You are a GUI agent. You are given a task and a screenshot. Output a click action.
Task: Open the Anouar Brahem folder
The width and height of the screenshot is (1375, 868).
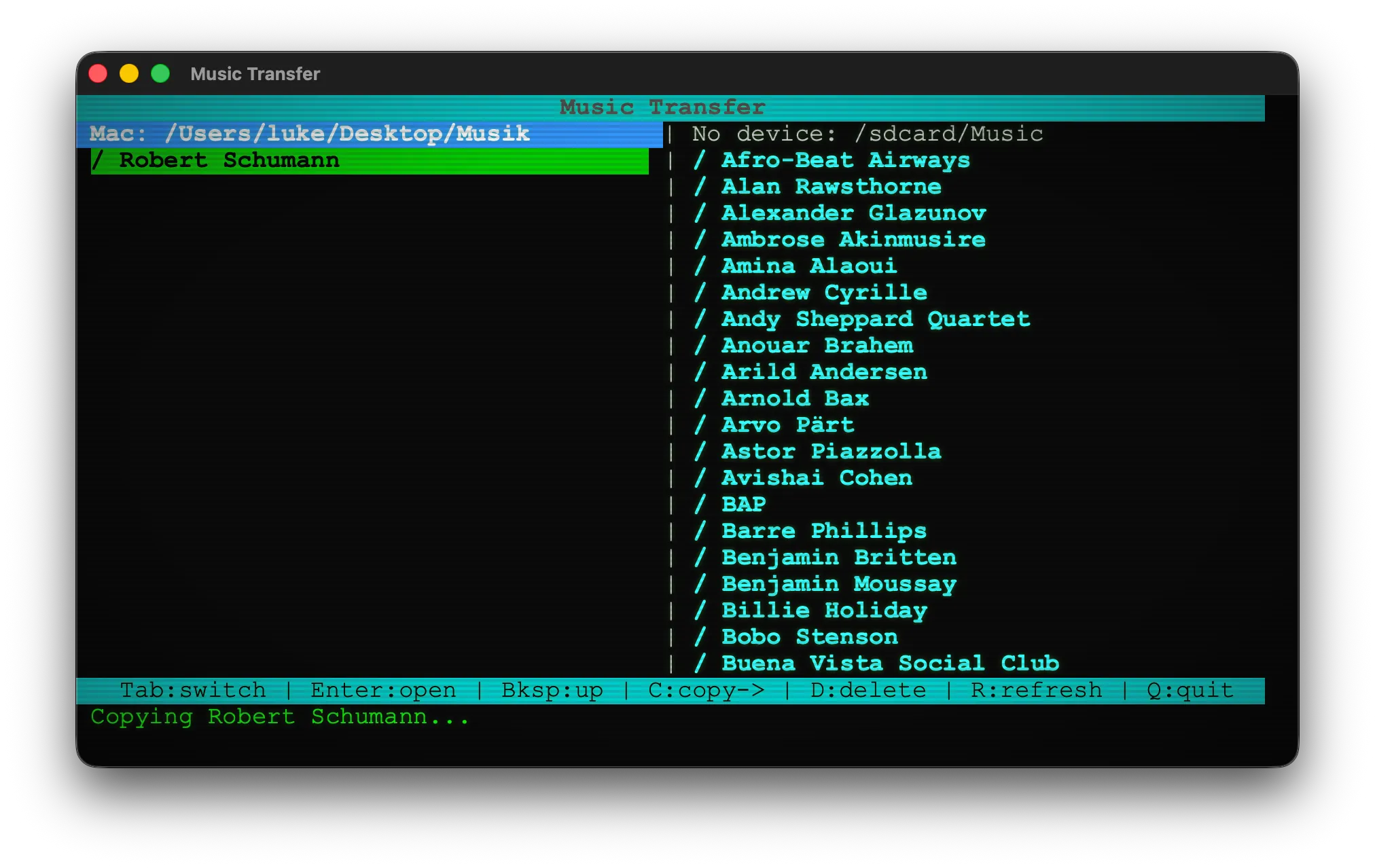pos(815,345)
